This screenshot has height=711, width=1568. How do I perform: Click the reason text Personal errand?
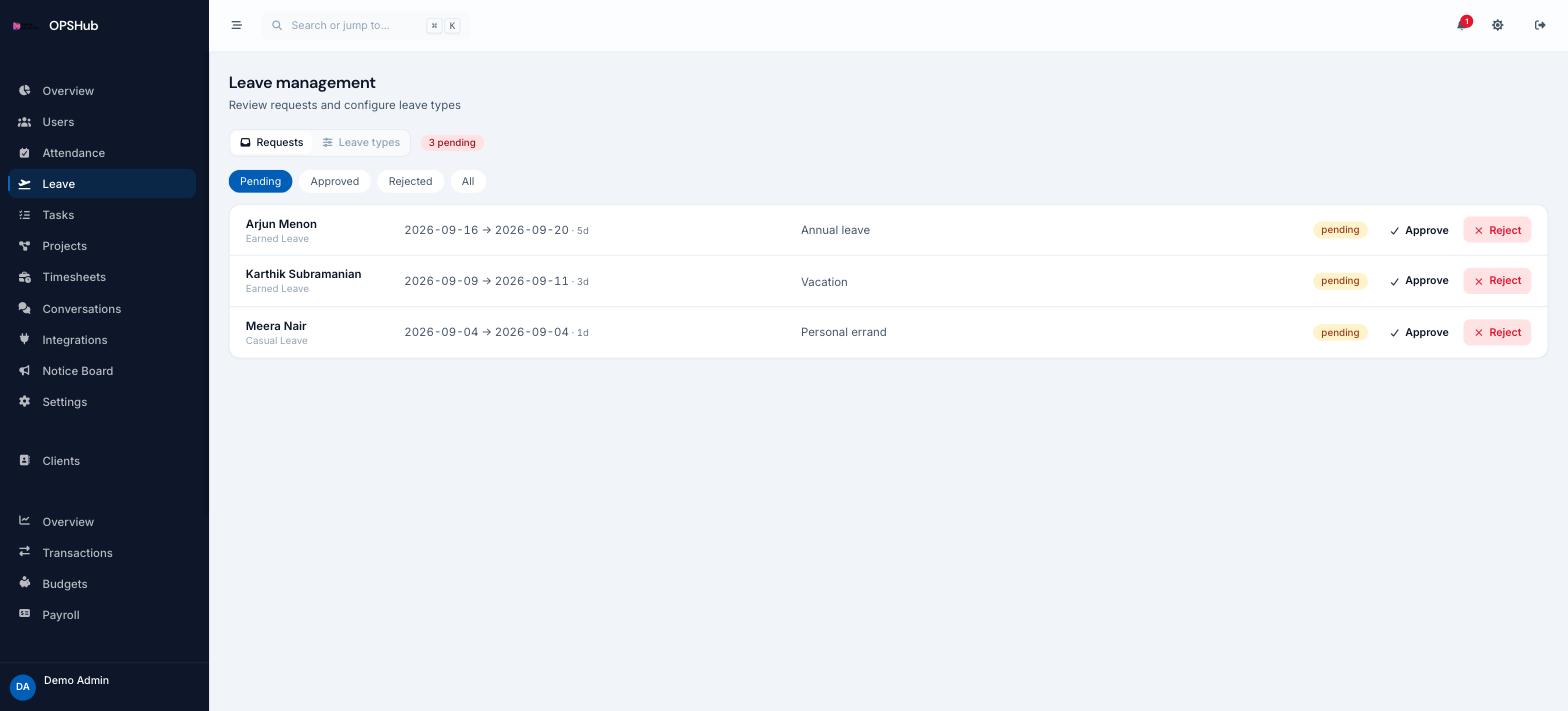click(x=843, y=332)
